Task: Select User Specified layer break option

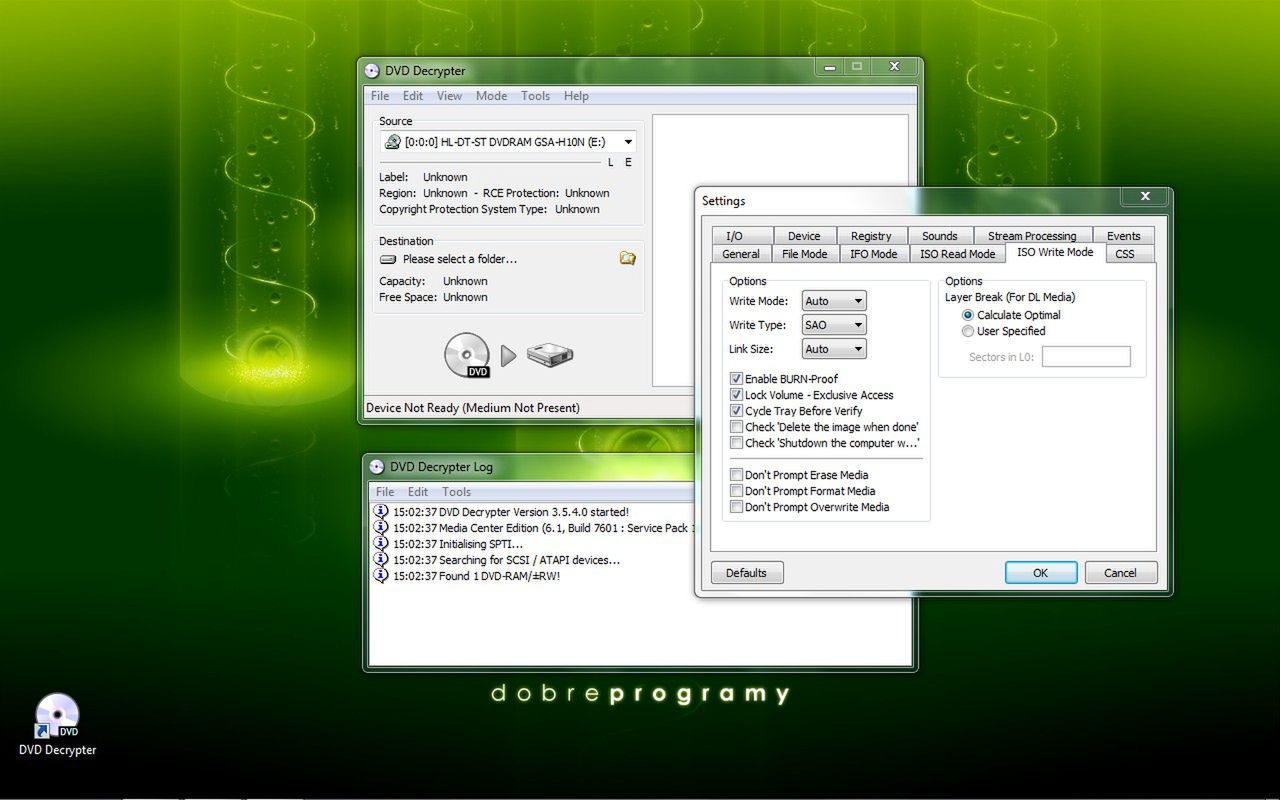Action: click(x=967, y=331)
